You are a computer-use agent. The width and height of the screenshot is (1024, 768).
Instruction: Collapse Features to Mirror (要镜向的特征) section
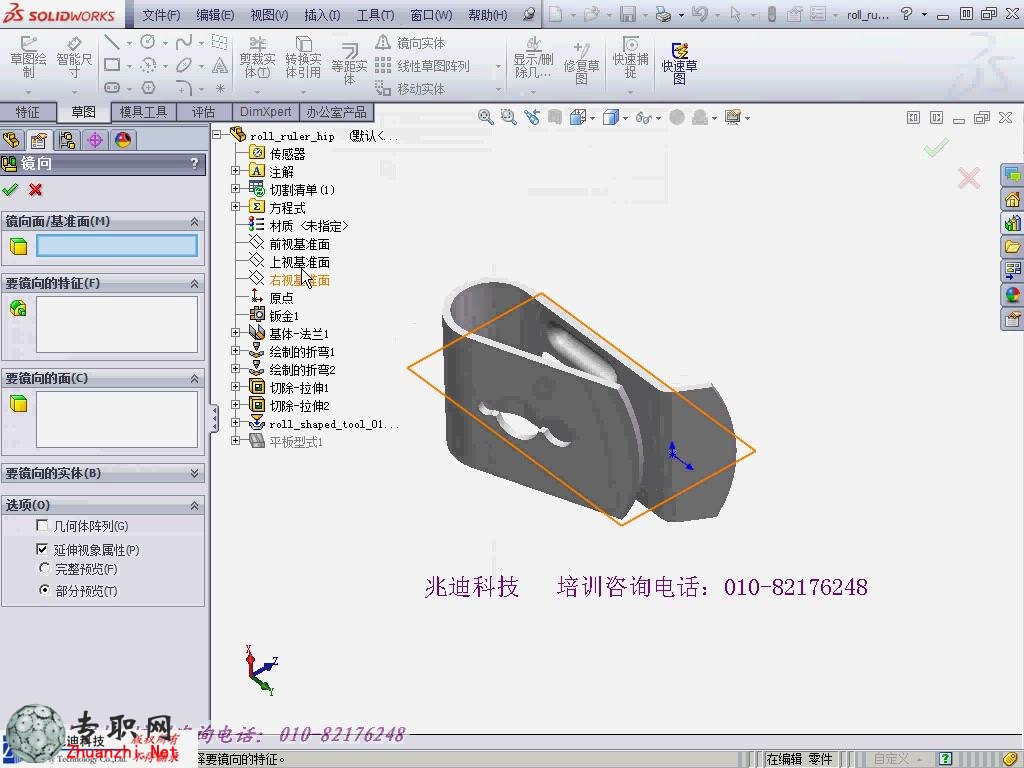194,283
